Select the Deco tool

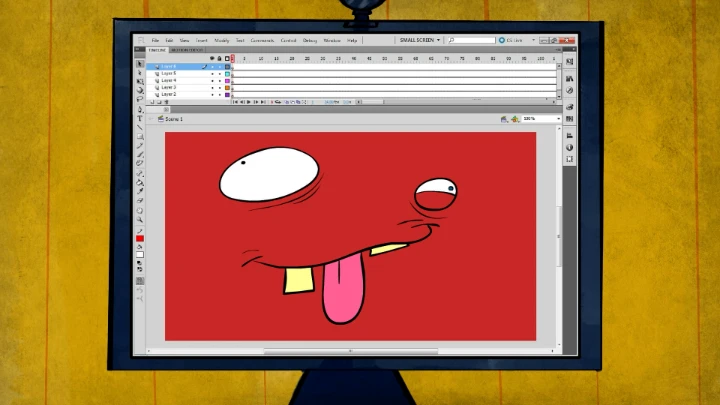[x=140, y=163]
